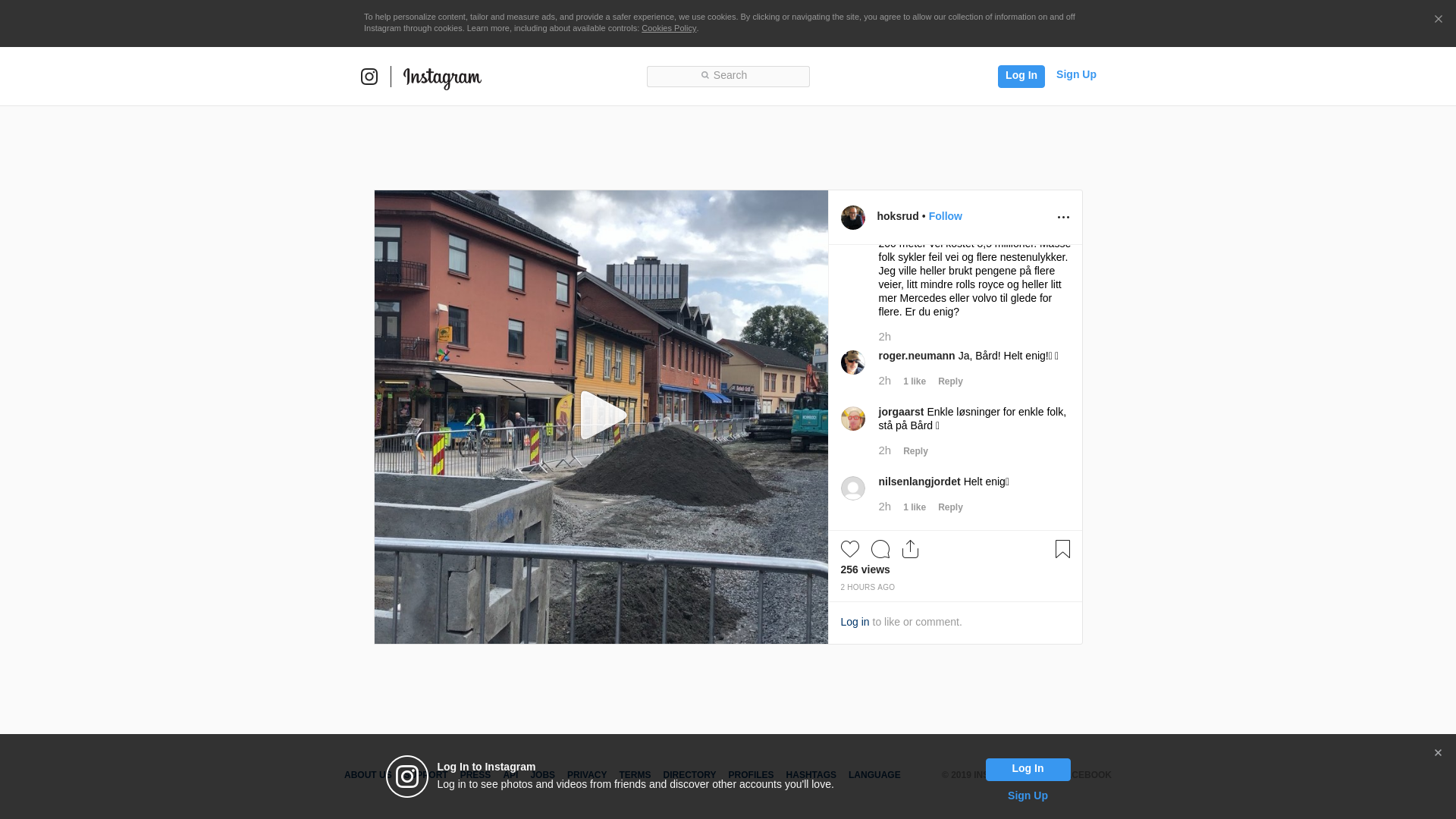Open the Privacy footer link
Viewport: 1456px width, 819px height.
(587, 775)
